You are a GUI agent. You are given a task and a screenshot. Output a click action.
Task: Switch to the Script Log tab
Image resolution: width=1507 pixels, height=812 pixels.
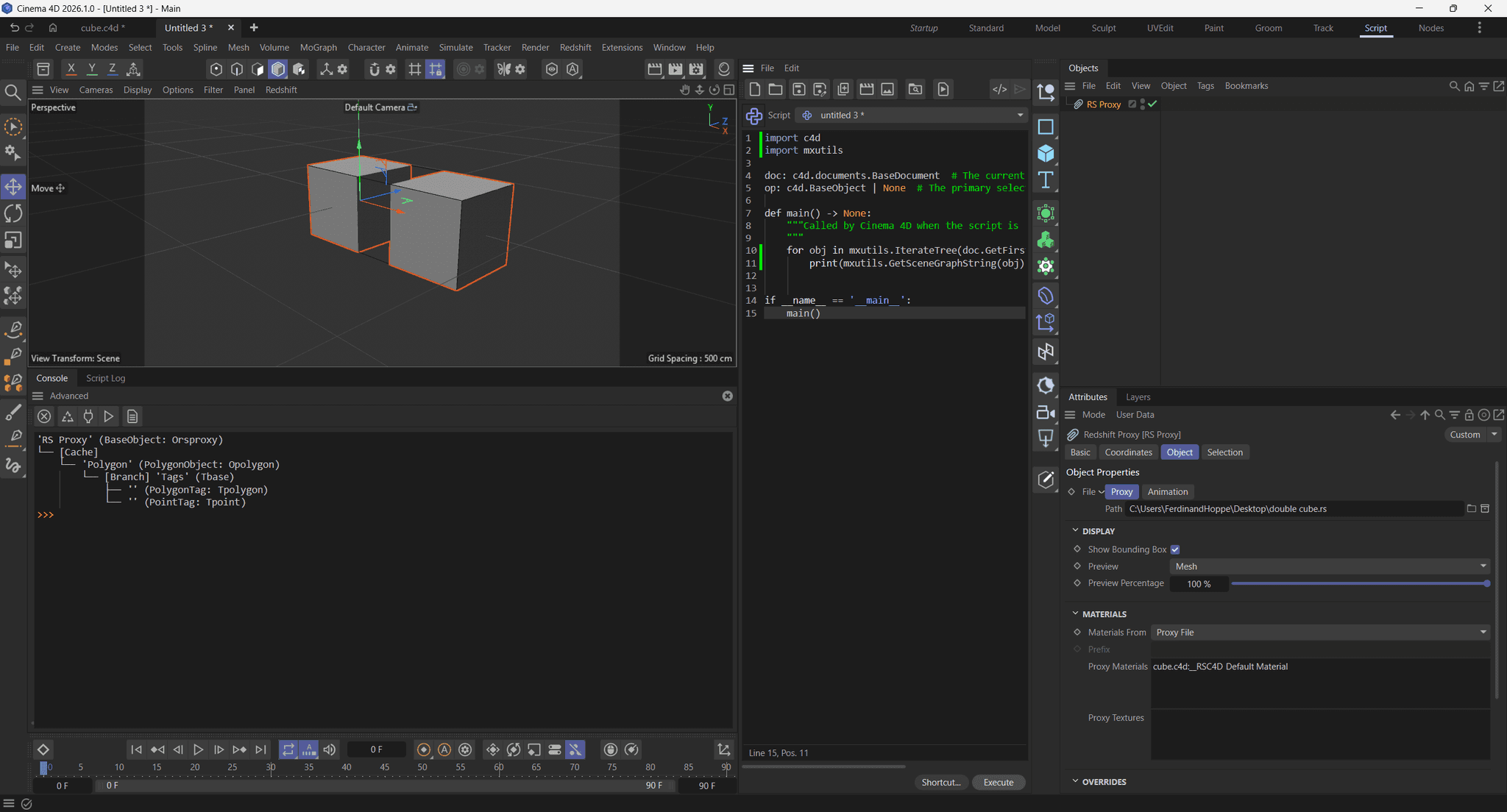click(x=105, y=378)
